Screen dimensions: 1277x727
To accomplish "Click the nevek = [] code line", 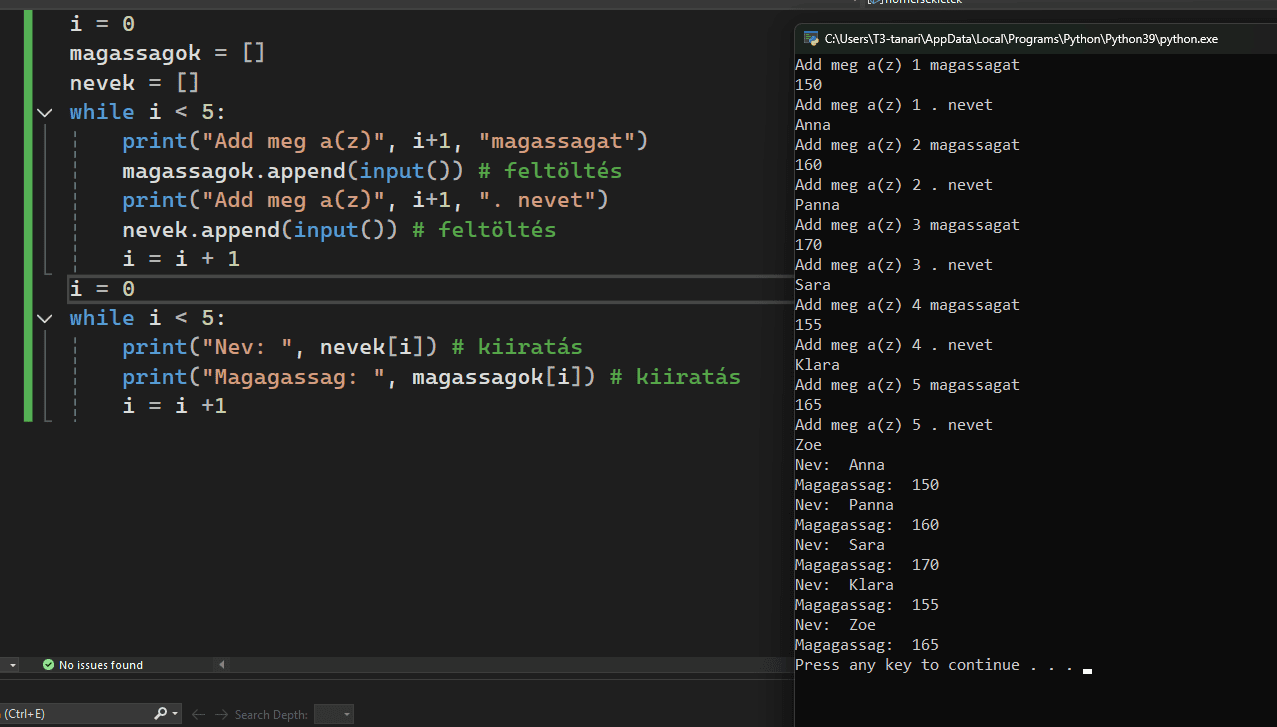I will click(x=134, y=83).
